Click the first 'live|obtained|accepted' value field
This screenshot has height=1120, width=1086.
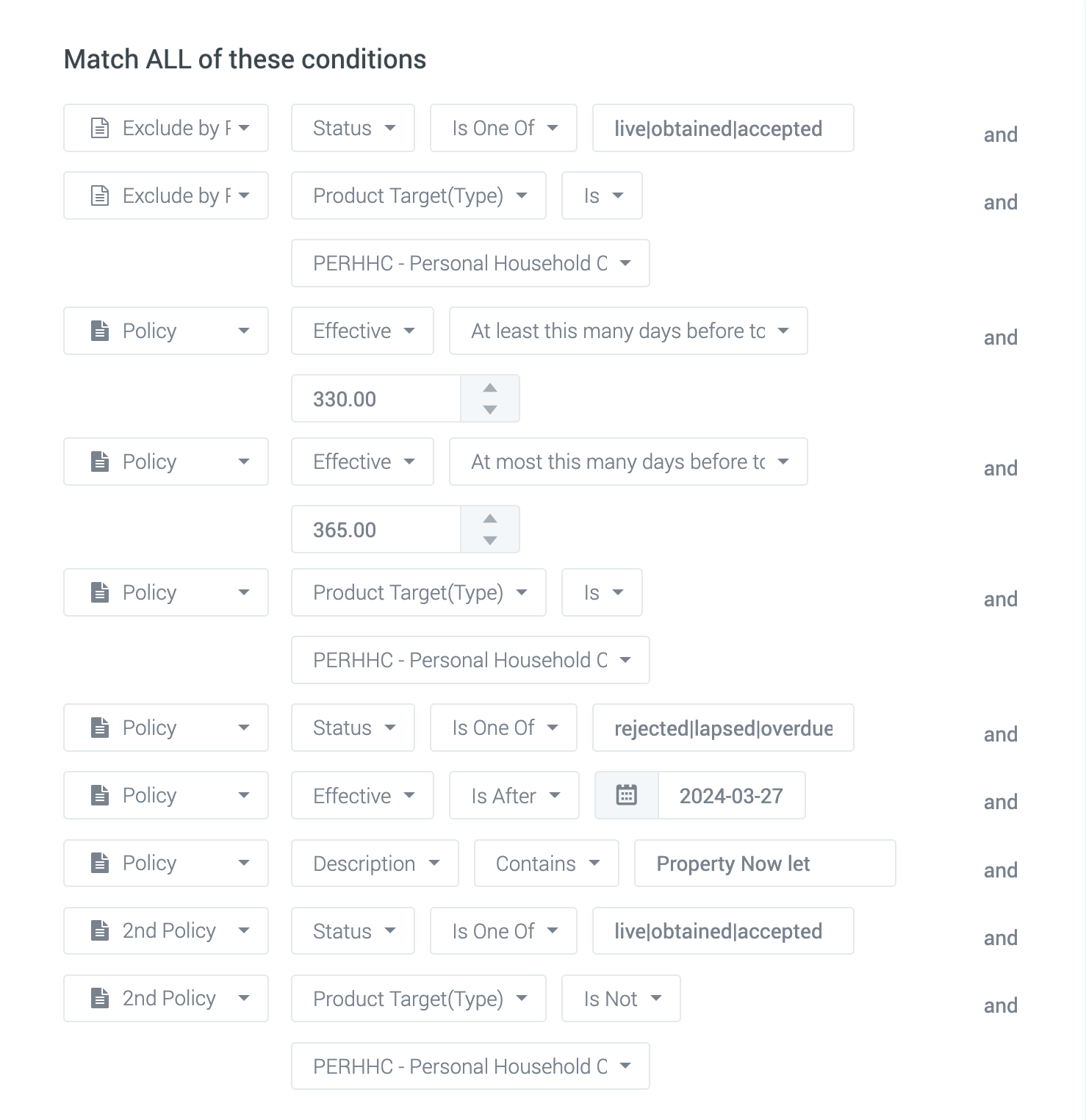(723, 129)
